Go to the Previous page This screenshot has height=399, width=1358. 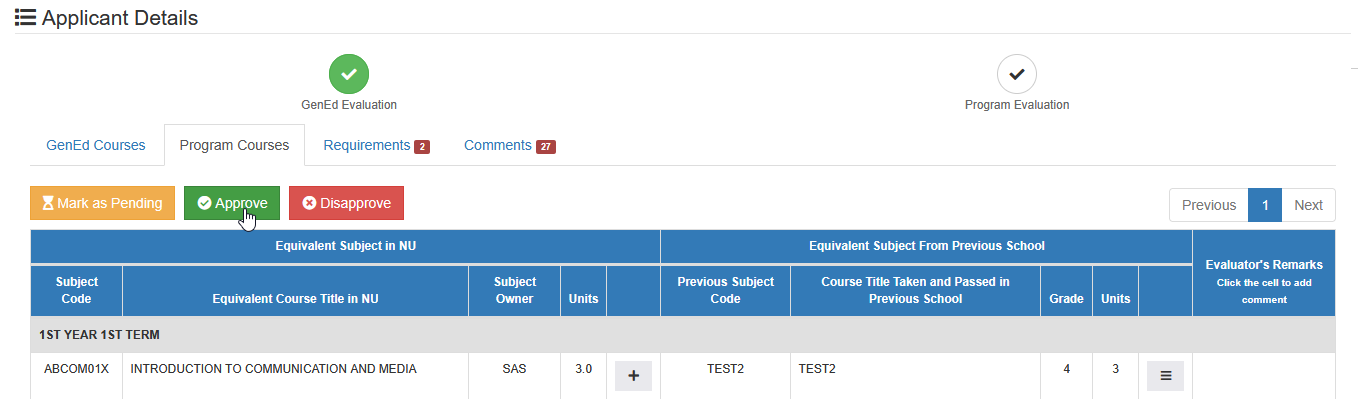[x=1209, y=205]
